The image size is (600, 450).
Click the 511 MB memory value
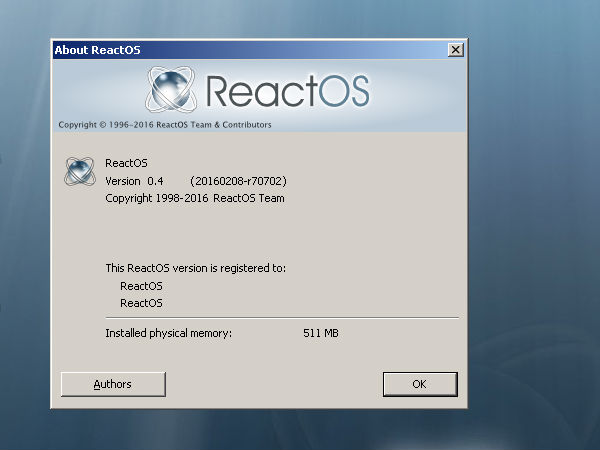tap(321, 333)
